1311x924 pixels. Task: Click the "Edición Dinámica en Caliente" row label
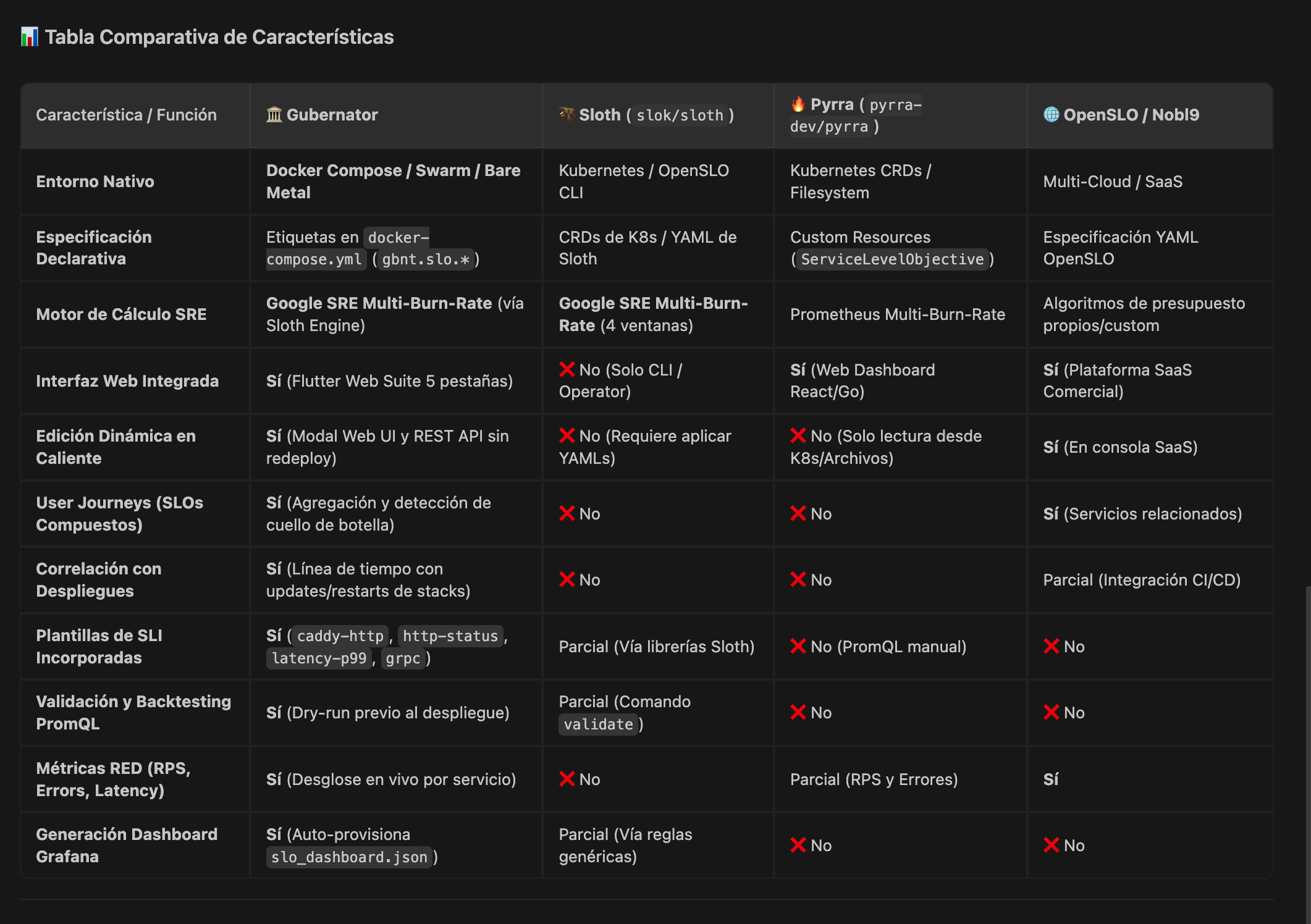pos(116,447)
